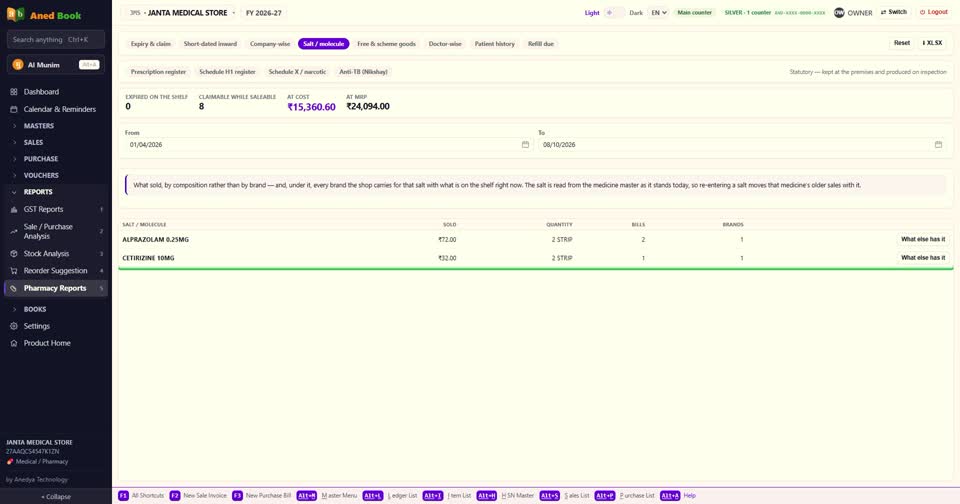Open the Refill due tab

[x=541, y=44]
